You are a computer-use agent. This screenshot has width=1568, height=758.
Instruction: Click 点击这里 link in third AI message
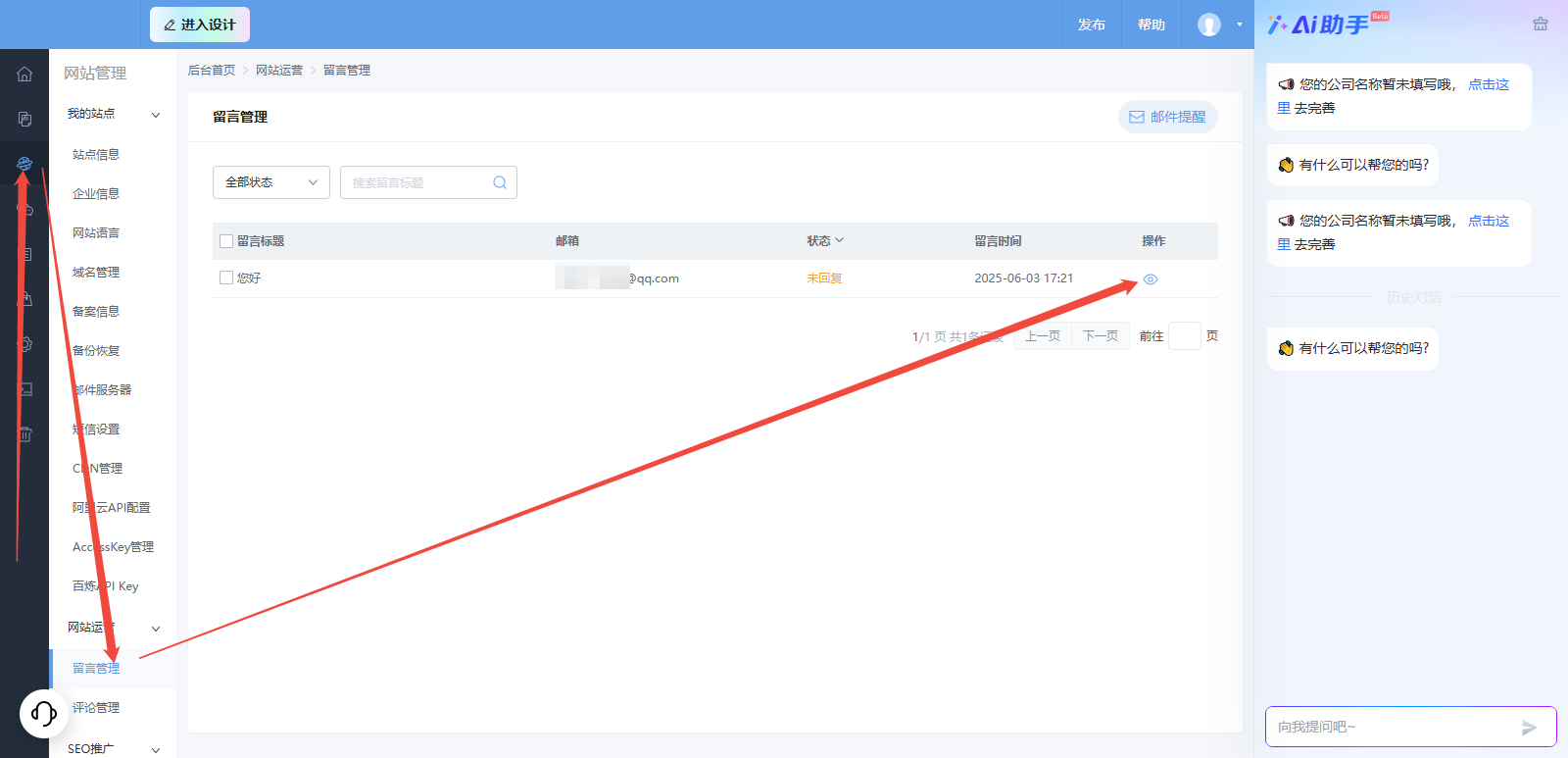pos(1489,221)
